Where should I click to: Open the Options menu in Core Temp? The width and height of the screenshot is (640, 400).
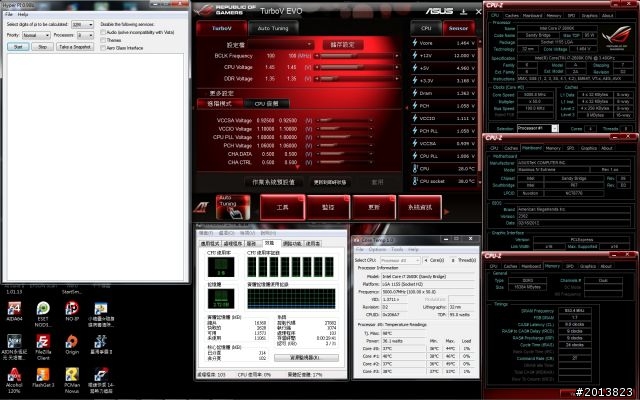click(x=377, y=249)
